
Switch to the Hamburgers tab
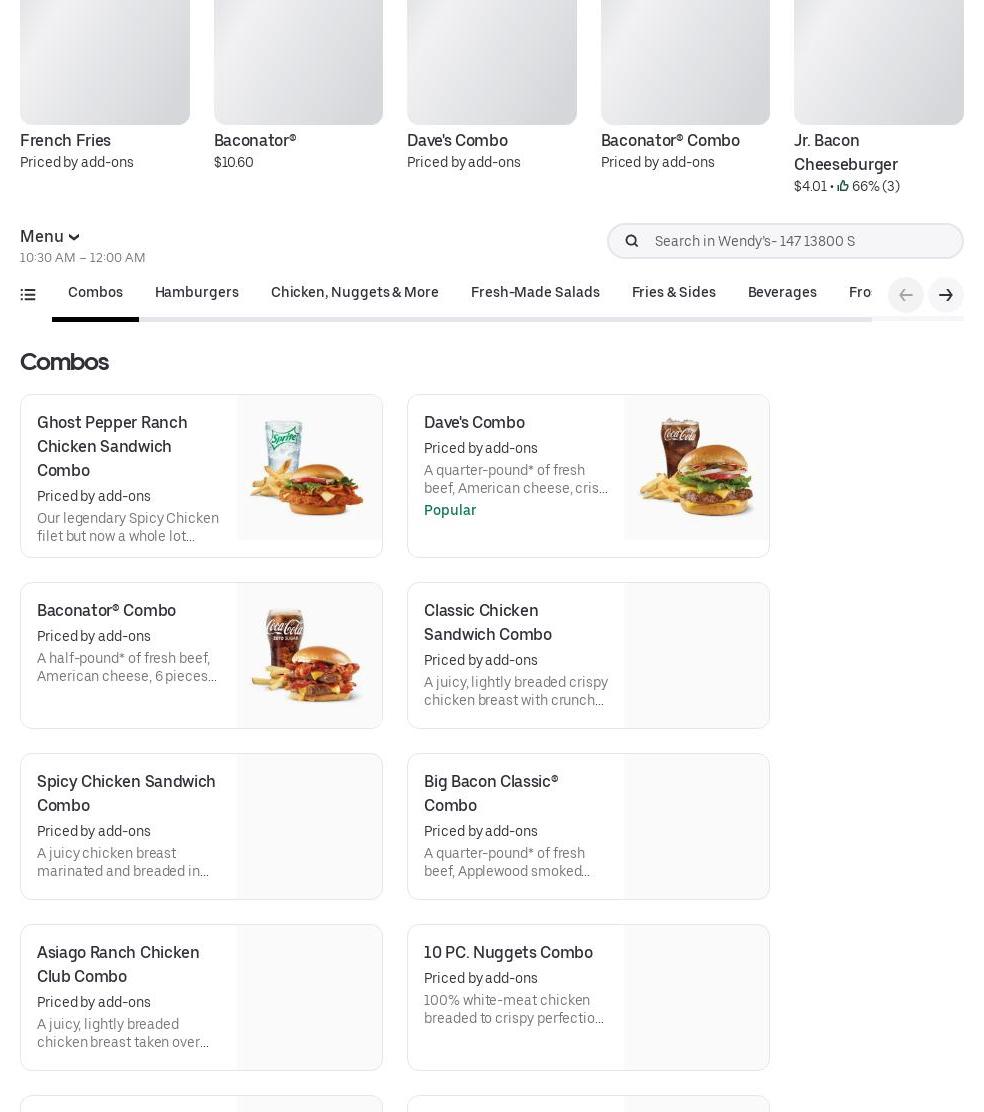[x=197, y=292]
